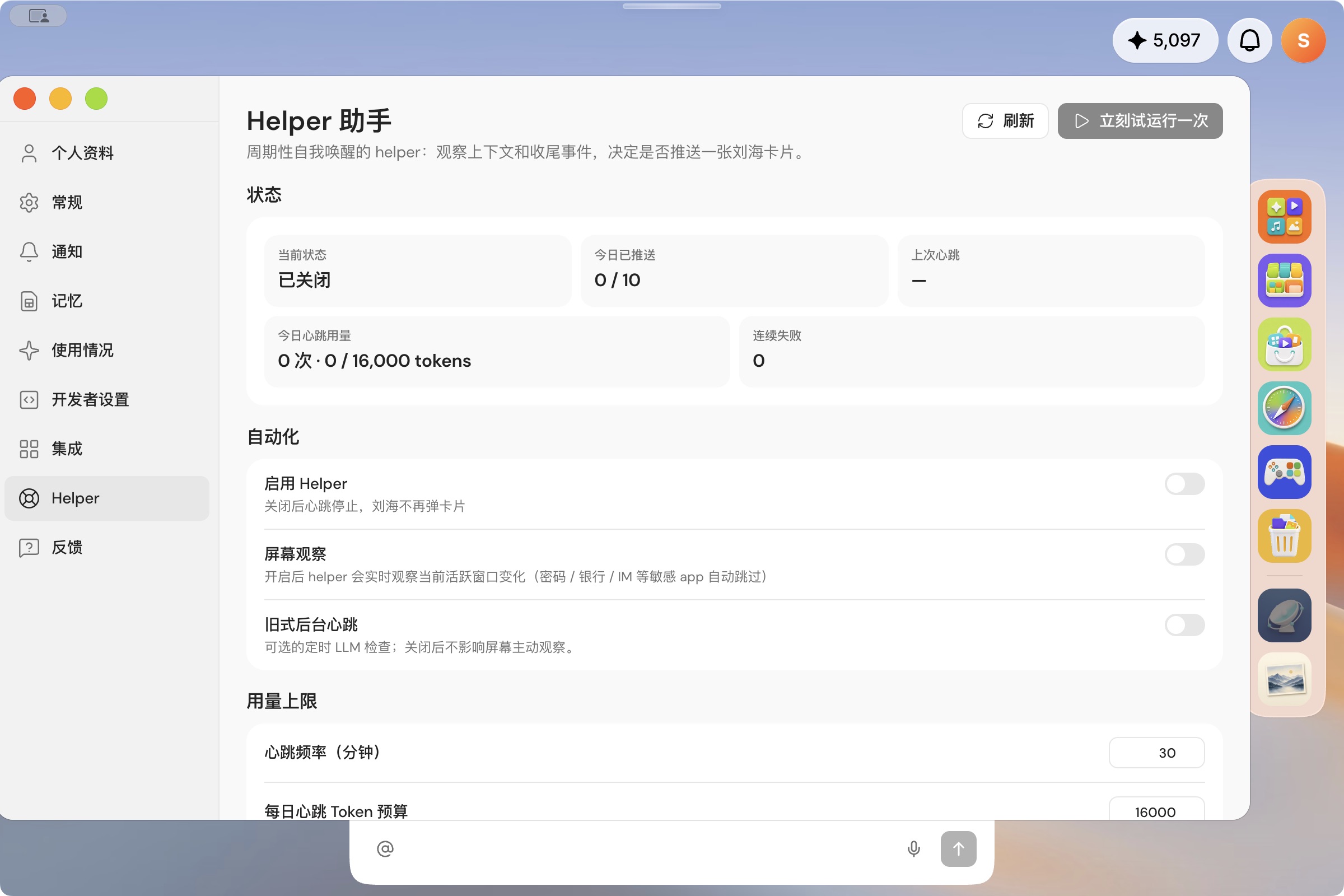
Task: Click the 集成 grid icon
Action: tap(29, 449)
